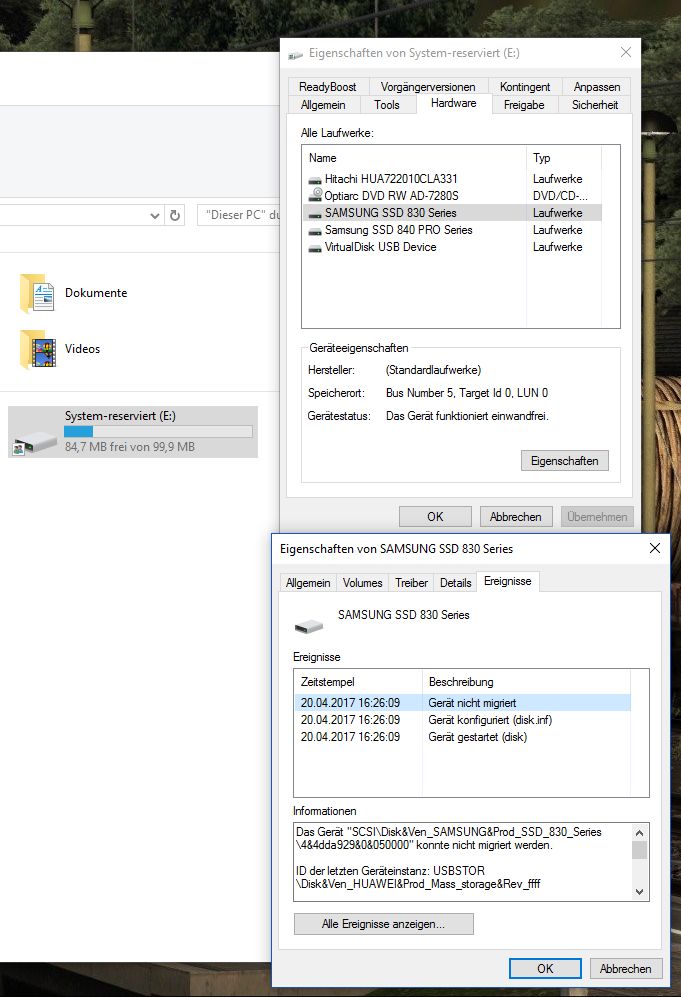Click the Eigenschaften button

[565, 461]
